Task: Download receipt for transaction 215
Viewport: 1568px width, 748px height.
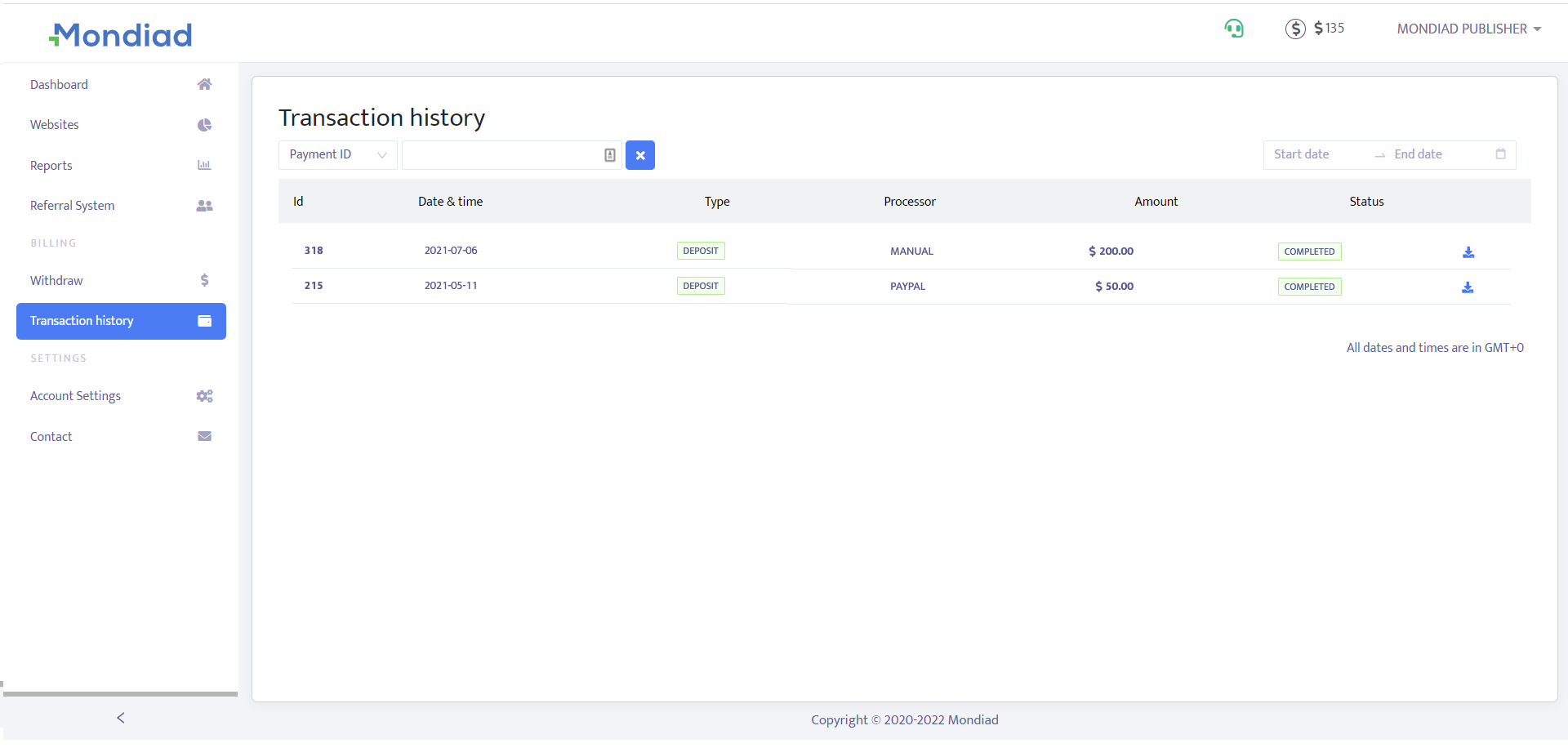Action: [x=1467, y=287]
